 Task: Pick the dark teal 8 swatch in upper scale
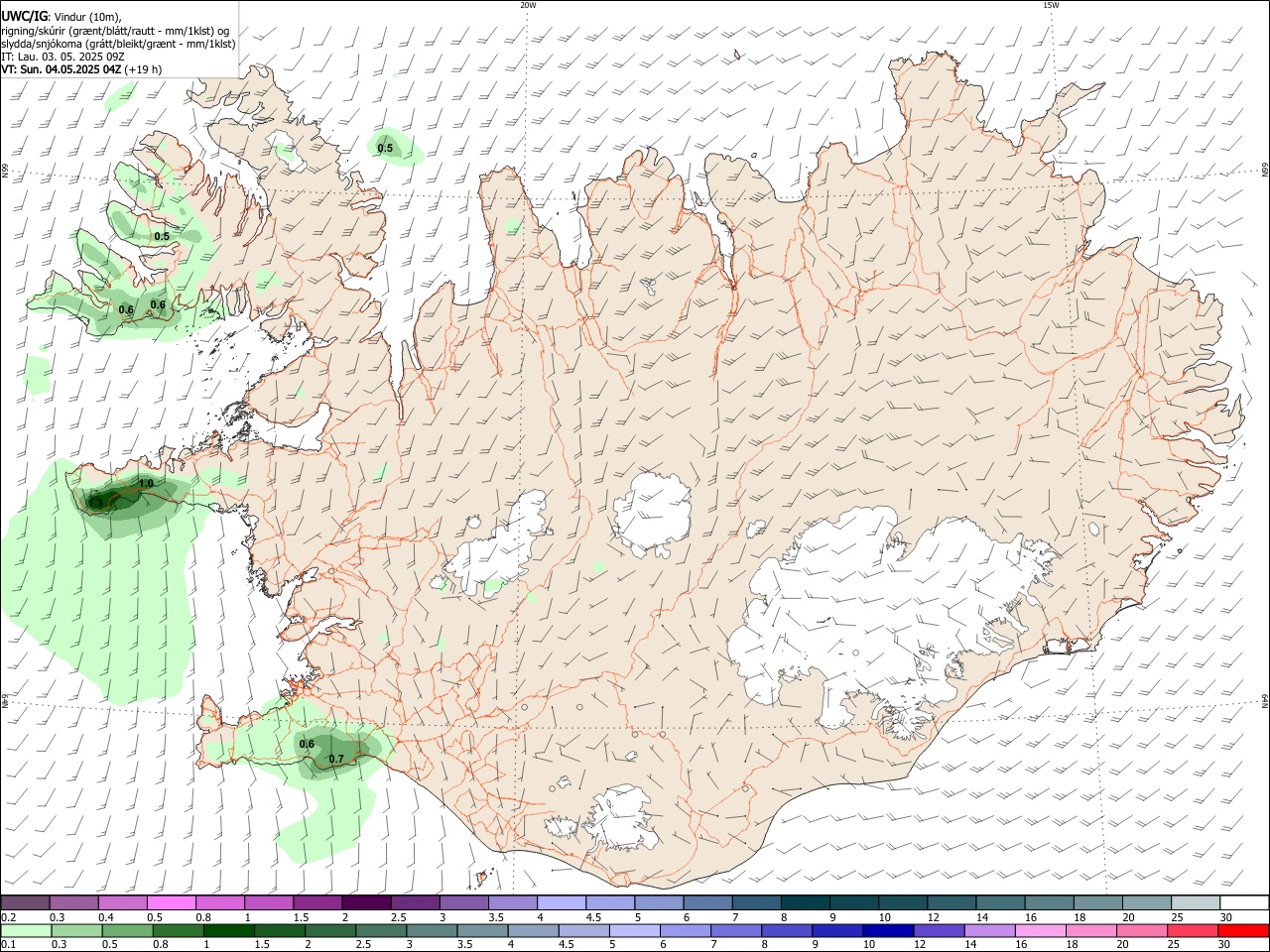(x=806, y=902)
